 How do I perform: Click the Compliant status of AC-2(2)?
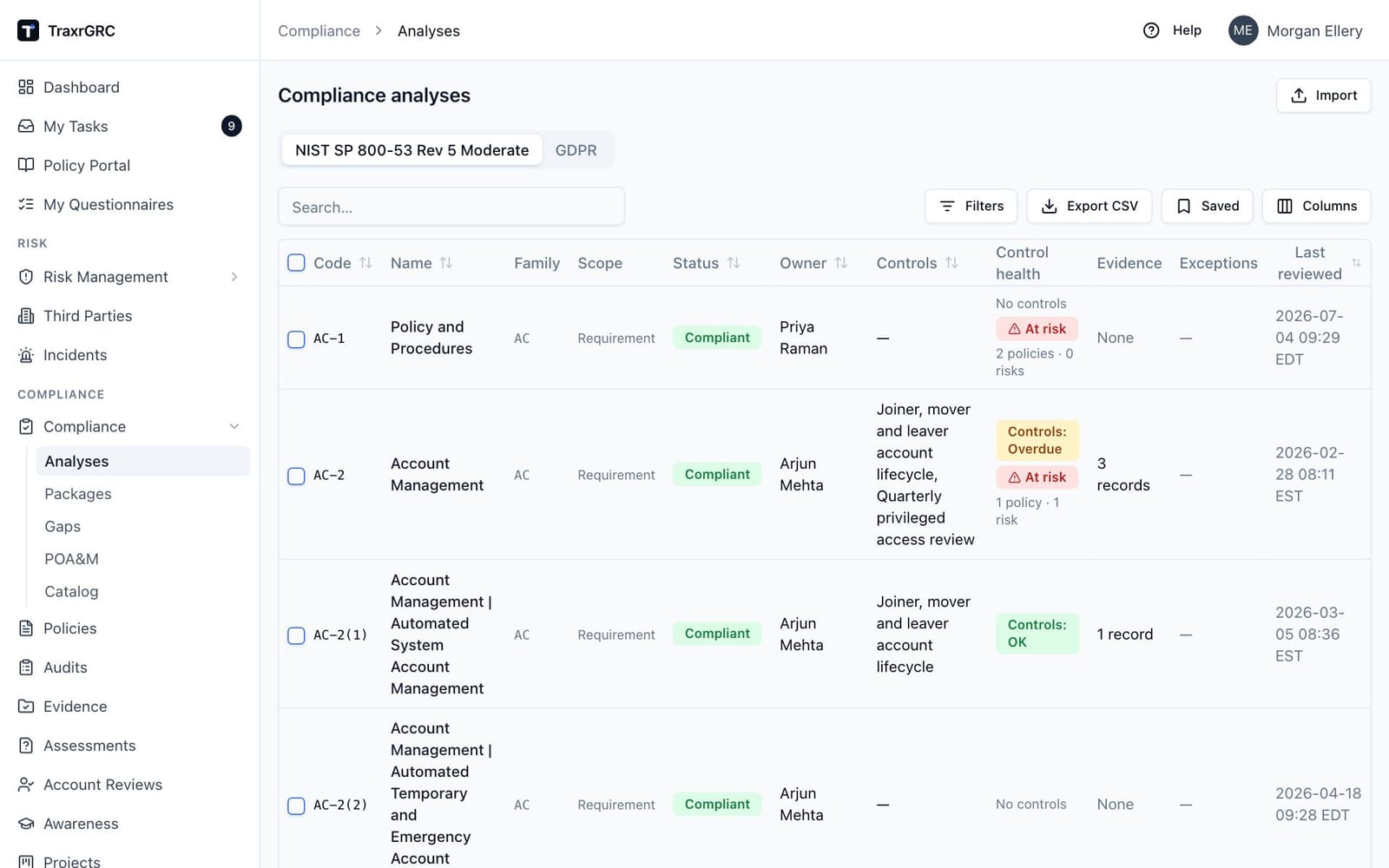pos(716,804)
